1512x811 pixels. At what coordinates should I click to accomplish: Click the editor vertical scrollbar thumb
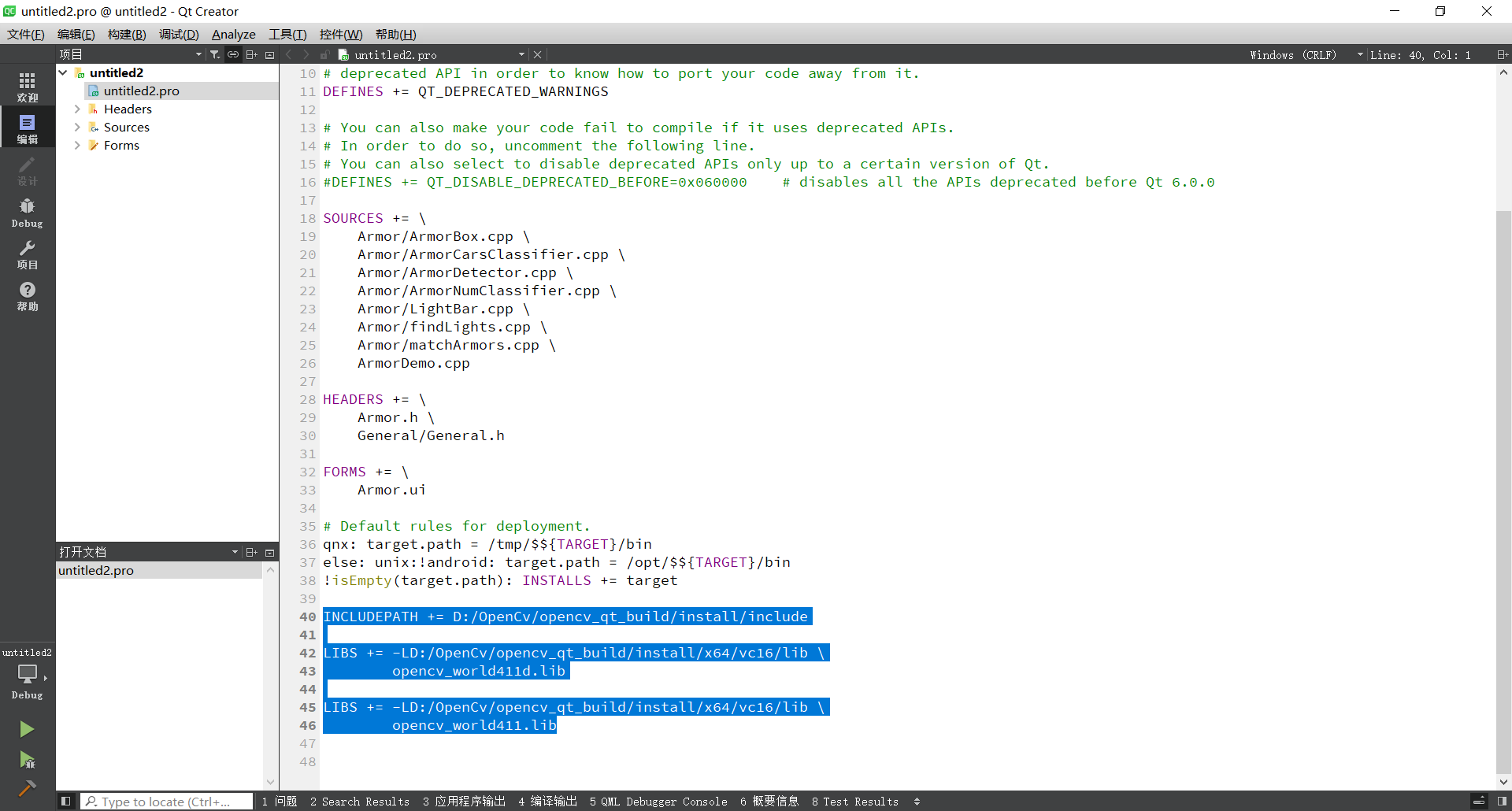click(x=1503, y=492)
